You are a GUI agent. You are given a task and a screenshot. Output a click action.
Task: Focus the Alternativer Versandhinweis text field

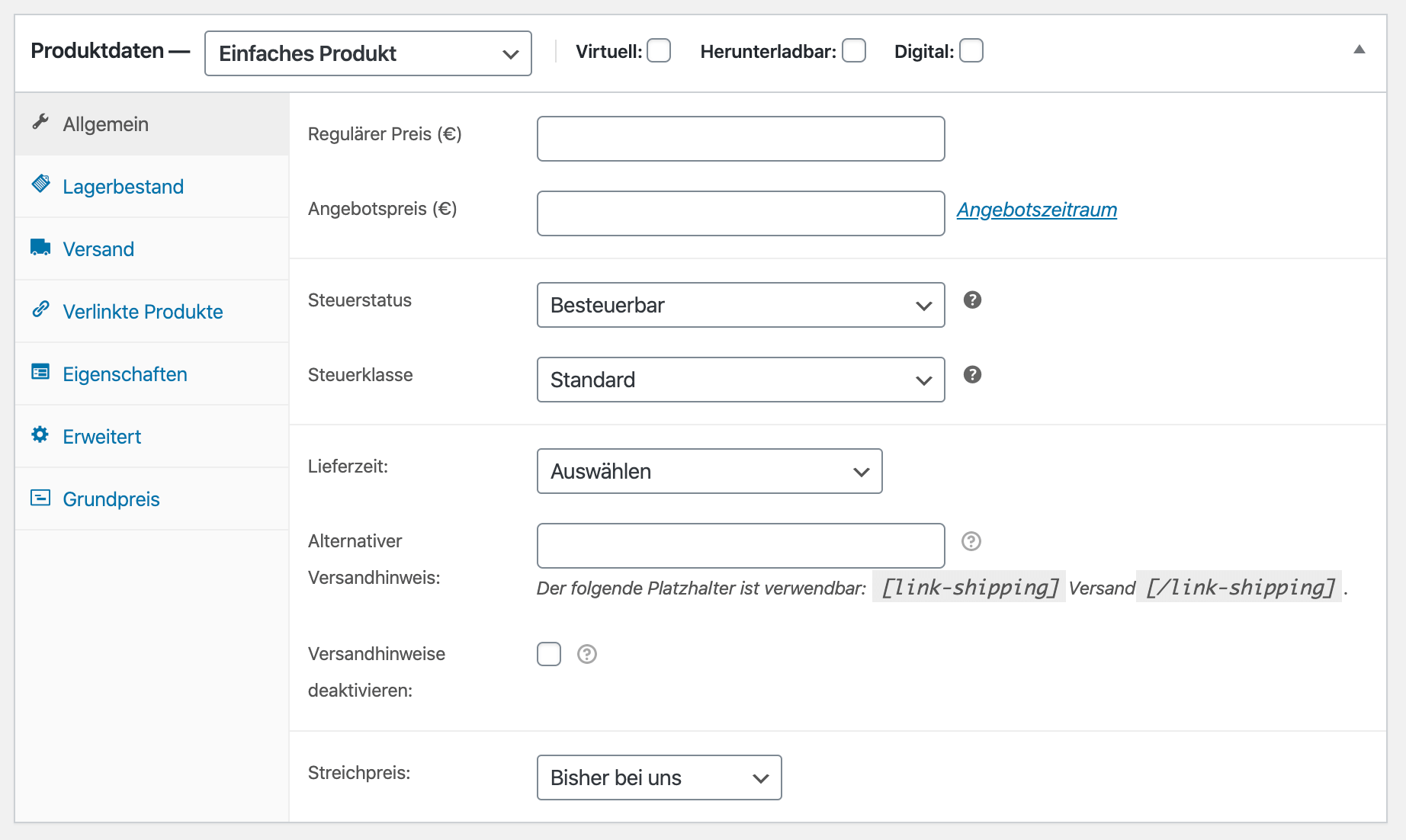741,546
